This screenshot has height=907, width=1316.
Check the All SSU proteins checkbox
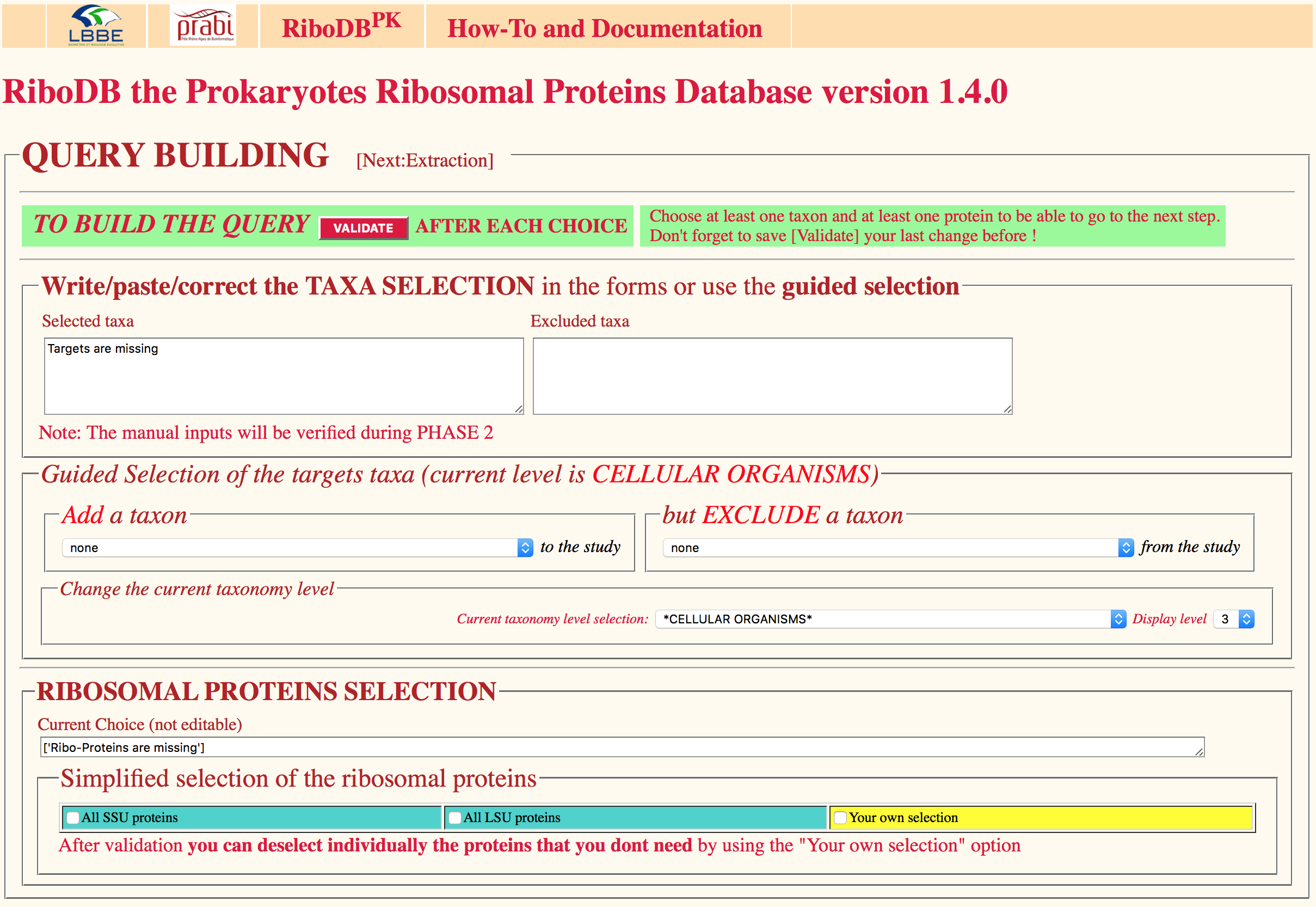point(73,818)
